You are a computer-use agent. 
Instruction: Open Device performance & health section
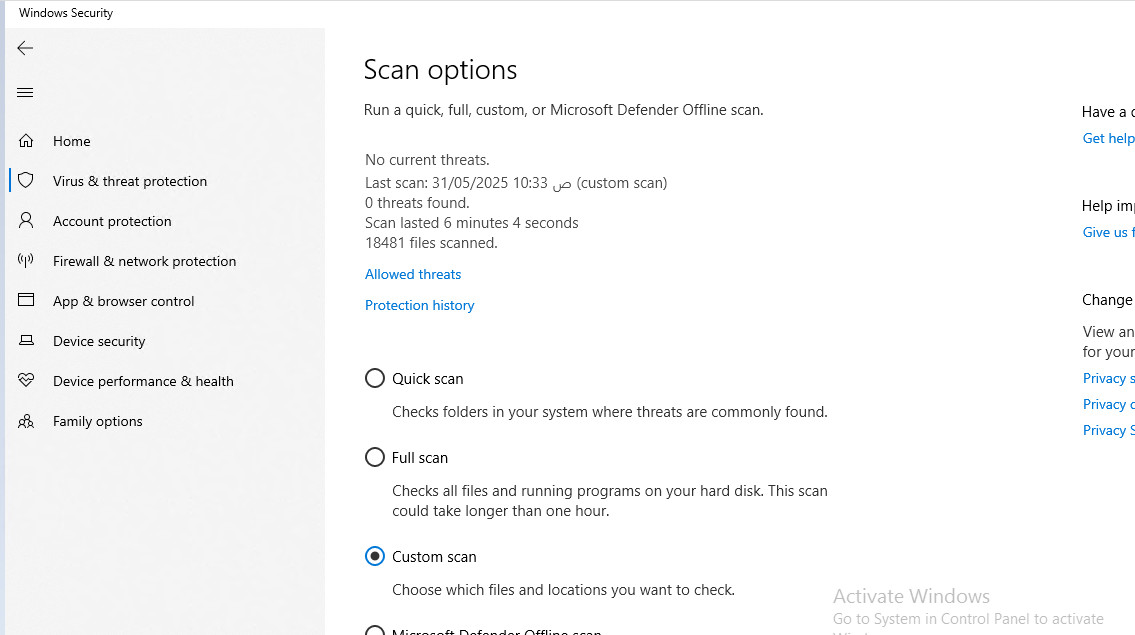[x=143, y=382]
